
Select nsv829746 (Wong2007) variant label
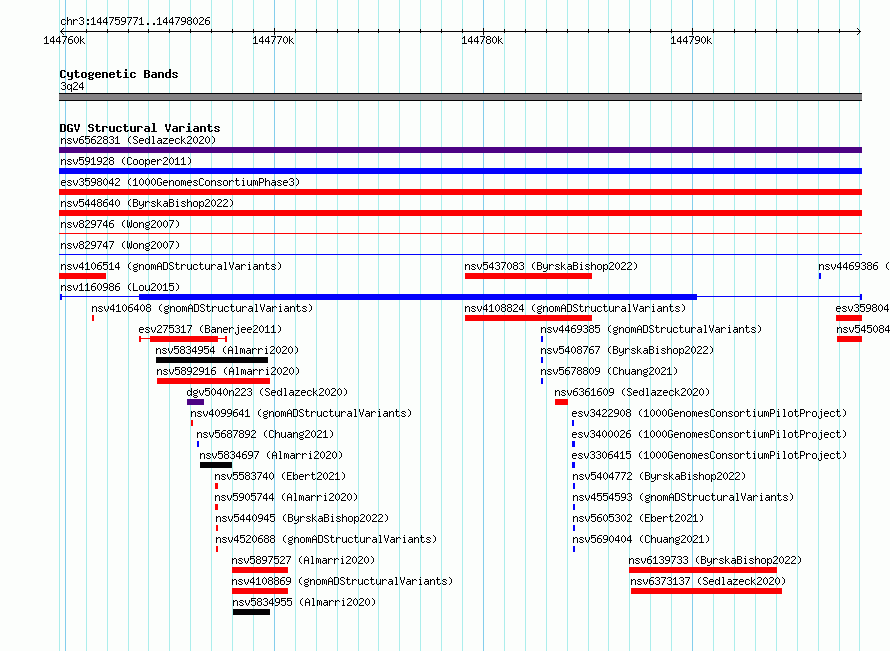[x=120, y=224]
